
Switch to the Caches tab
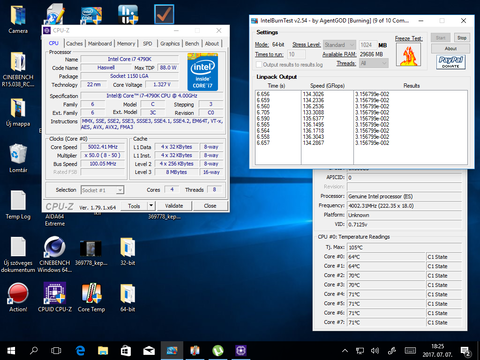pyautogui.click(x=74, y=44)
